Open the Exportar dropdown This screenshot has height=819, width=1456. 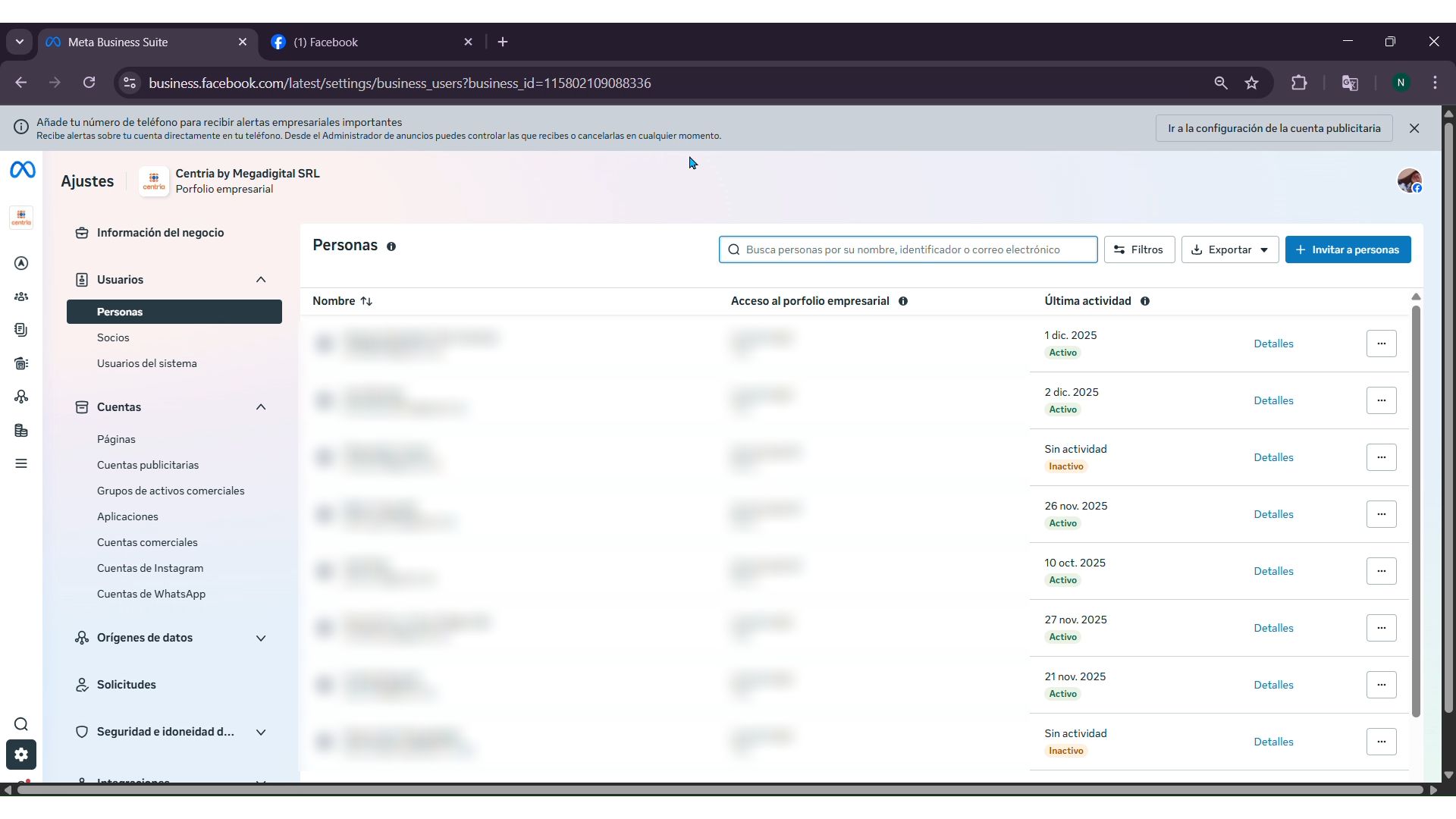[x=1230, y=249]
